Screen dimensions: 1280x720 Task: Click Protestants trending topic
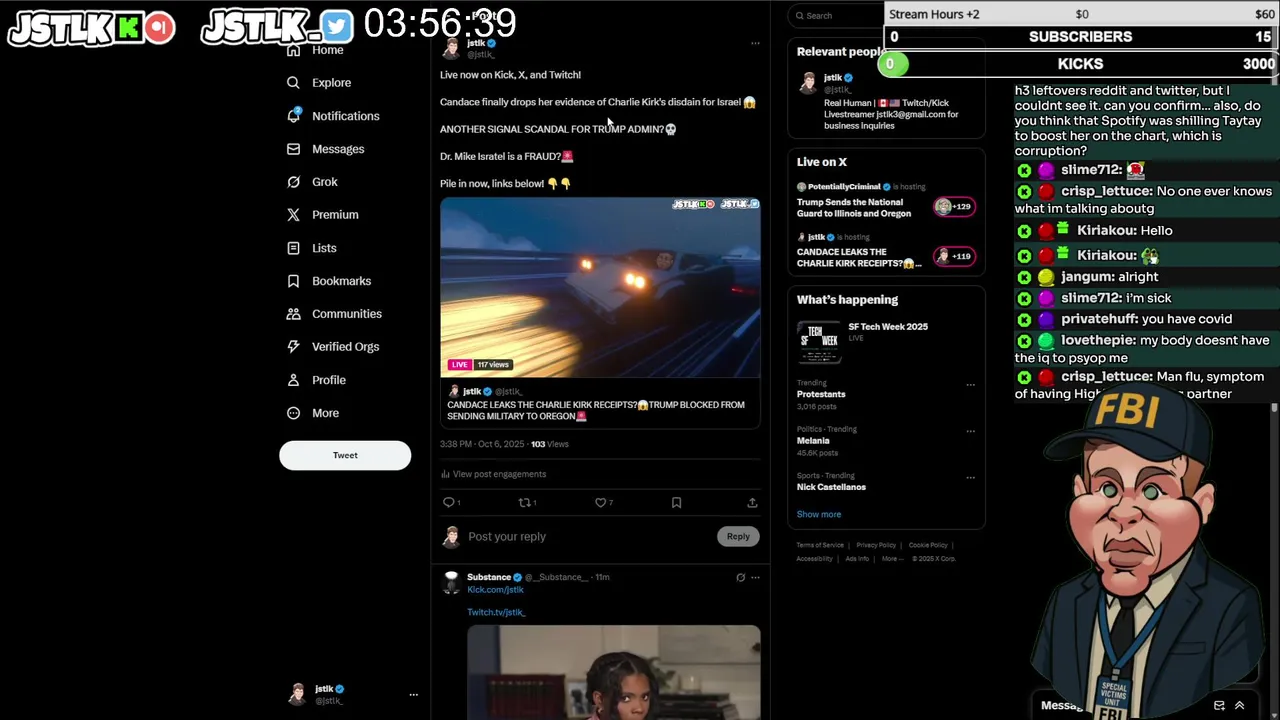point(821,394)
